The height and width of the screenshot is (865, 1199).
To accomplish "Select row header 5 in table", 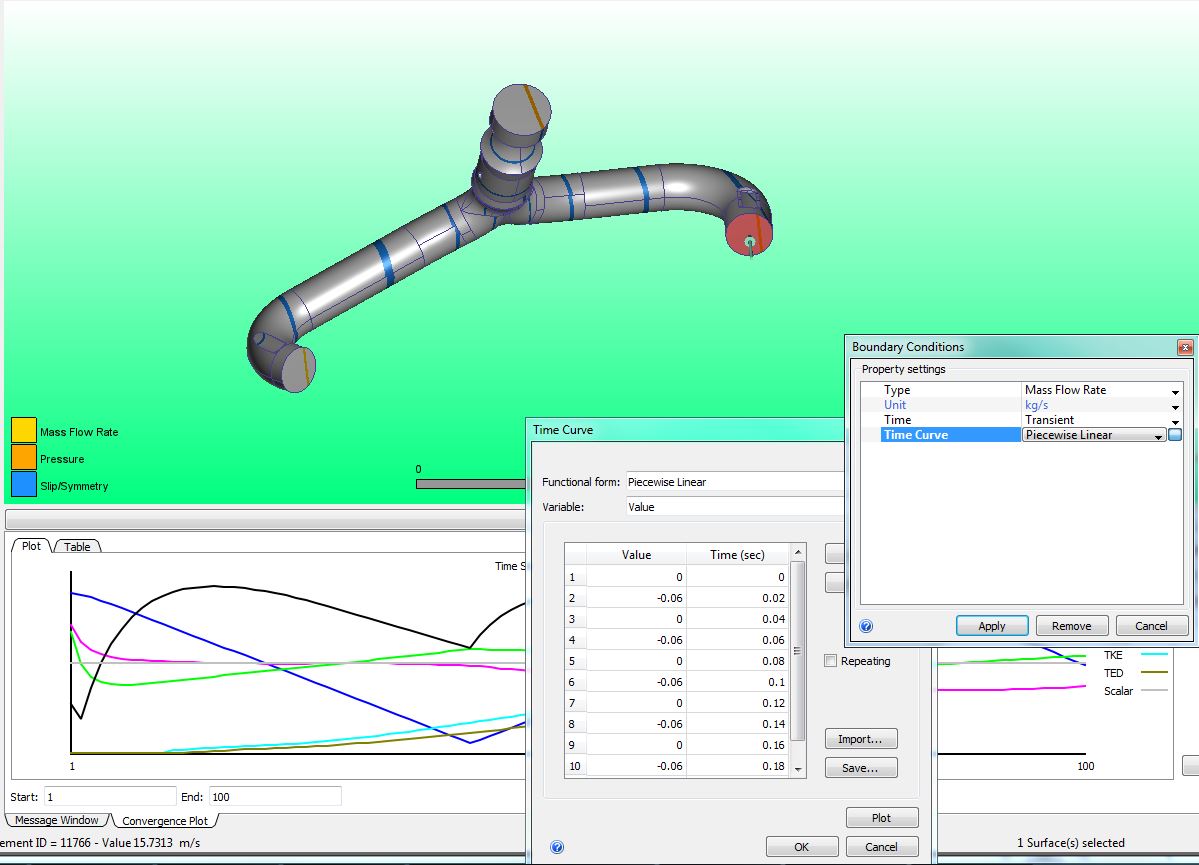I will coord(575,661).
